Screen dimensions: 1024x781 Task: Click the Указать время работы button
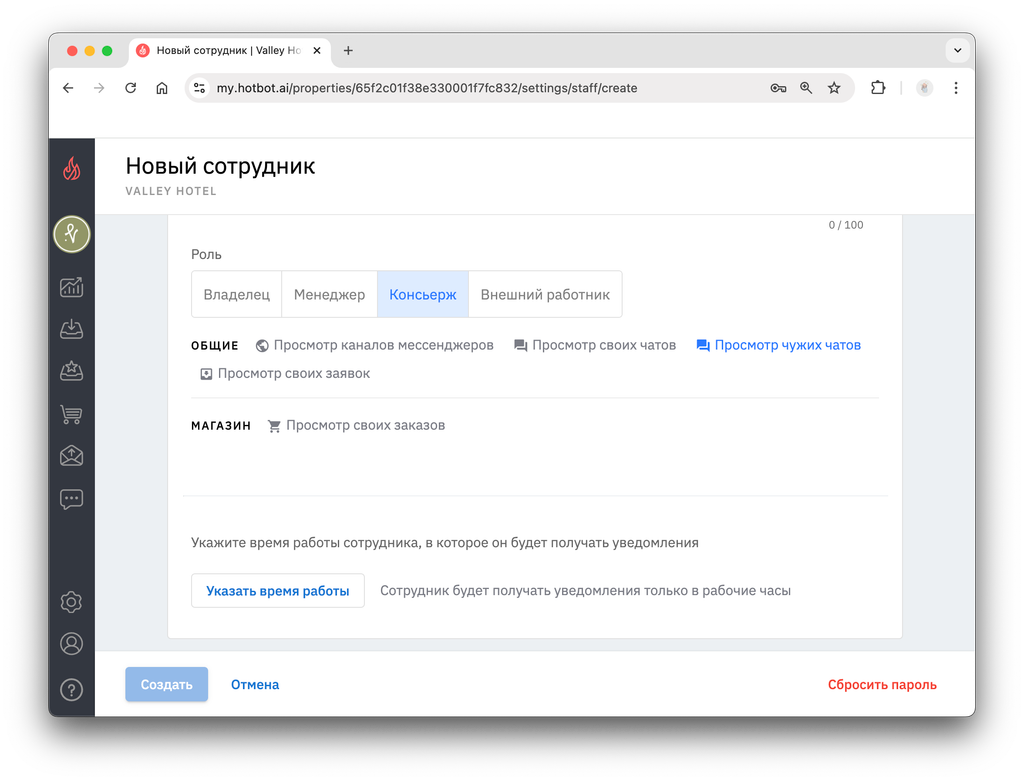[x=278, y=591]
